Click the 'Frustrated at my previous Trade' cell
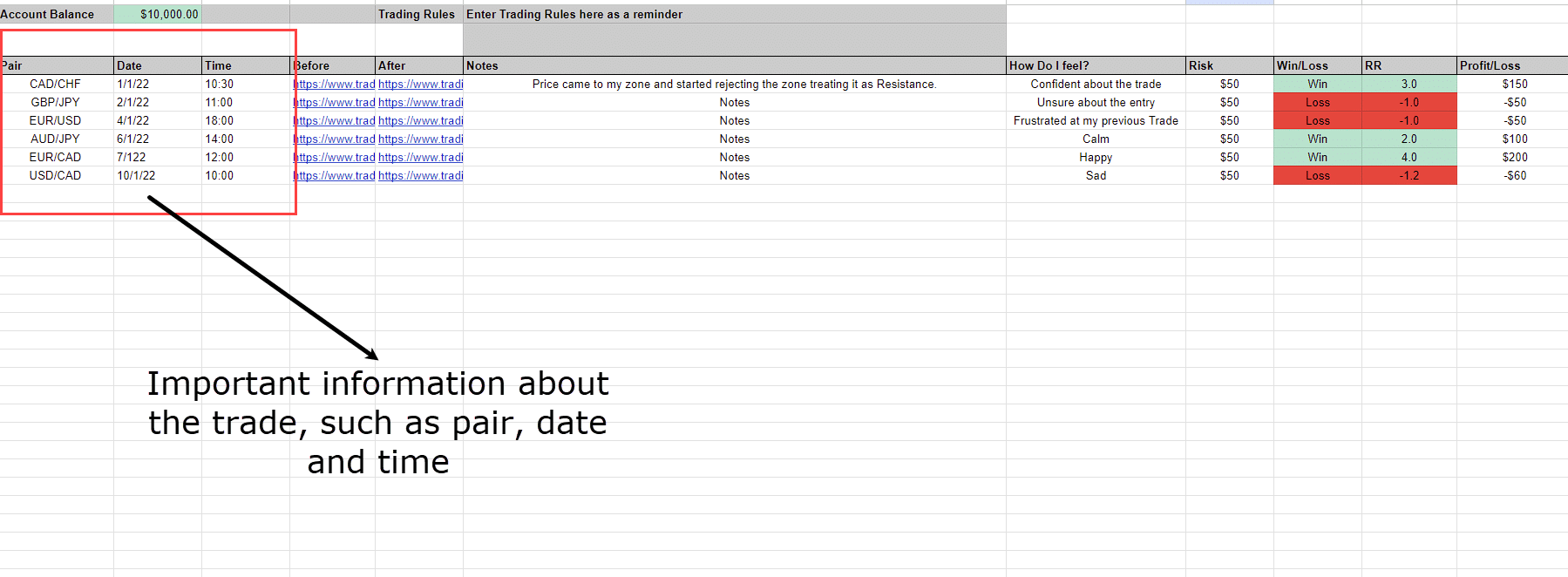This screenshot has height=577, width=1568. pos(1095,121)
